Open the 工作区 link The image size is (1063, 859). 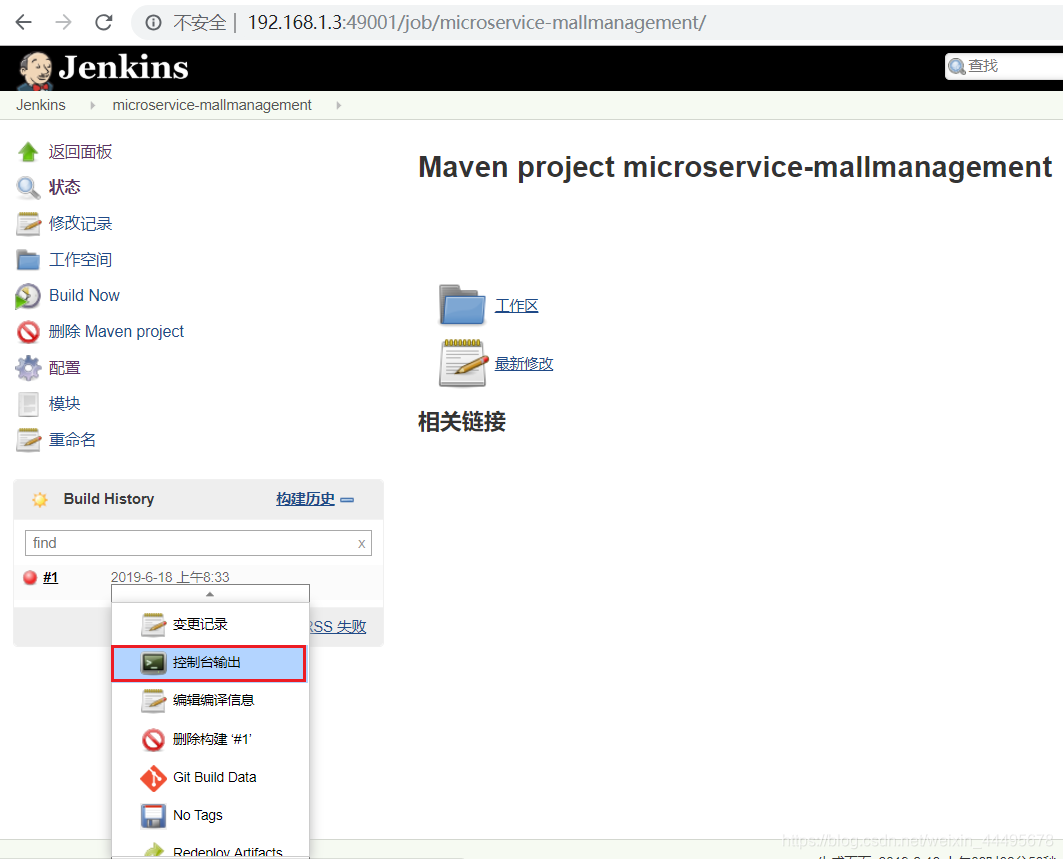pos(517,306)
